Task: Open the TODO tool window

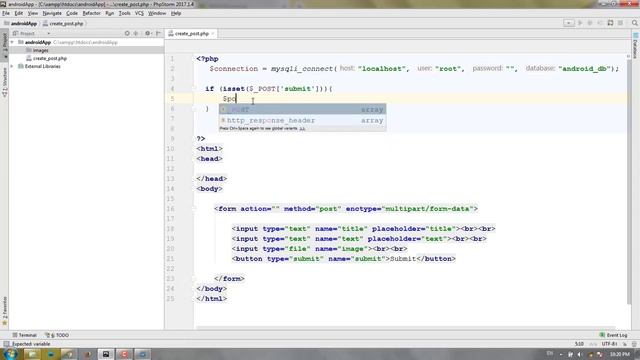Action: (x=57, y=335)
